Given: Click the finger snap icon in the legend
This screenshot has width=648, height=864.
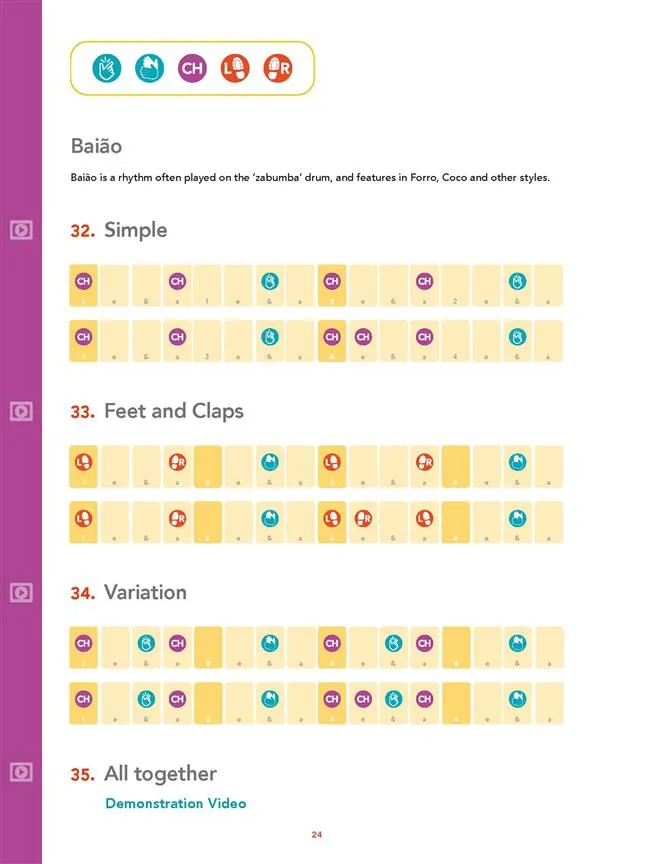Looking at the screenshot, I should pos(106,68).
